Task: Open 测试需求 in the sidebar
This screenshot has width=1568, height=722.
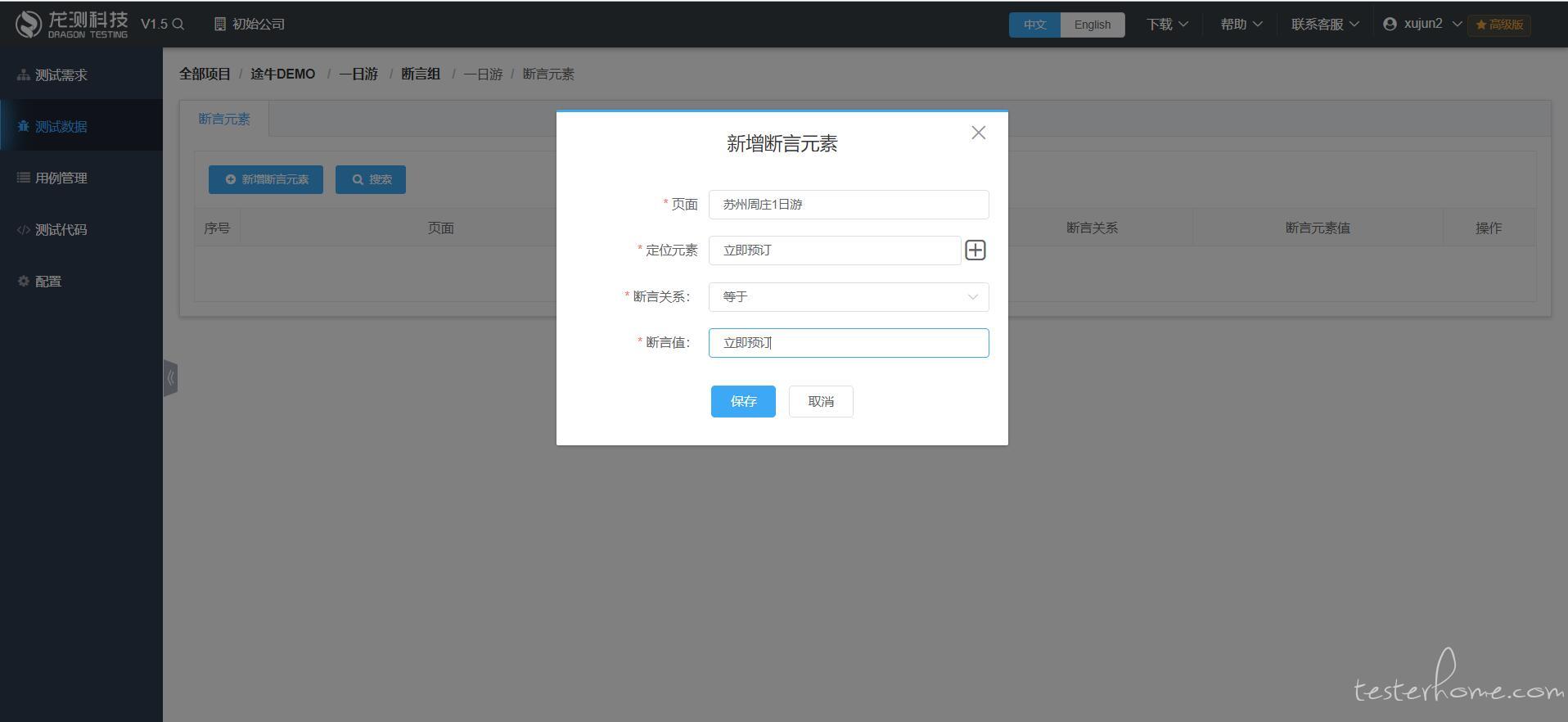Action: [x=81, y=74]
